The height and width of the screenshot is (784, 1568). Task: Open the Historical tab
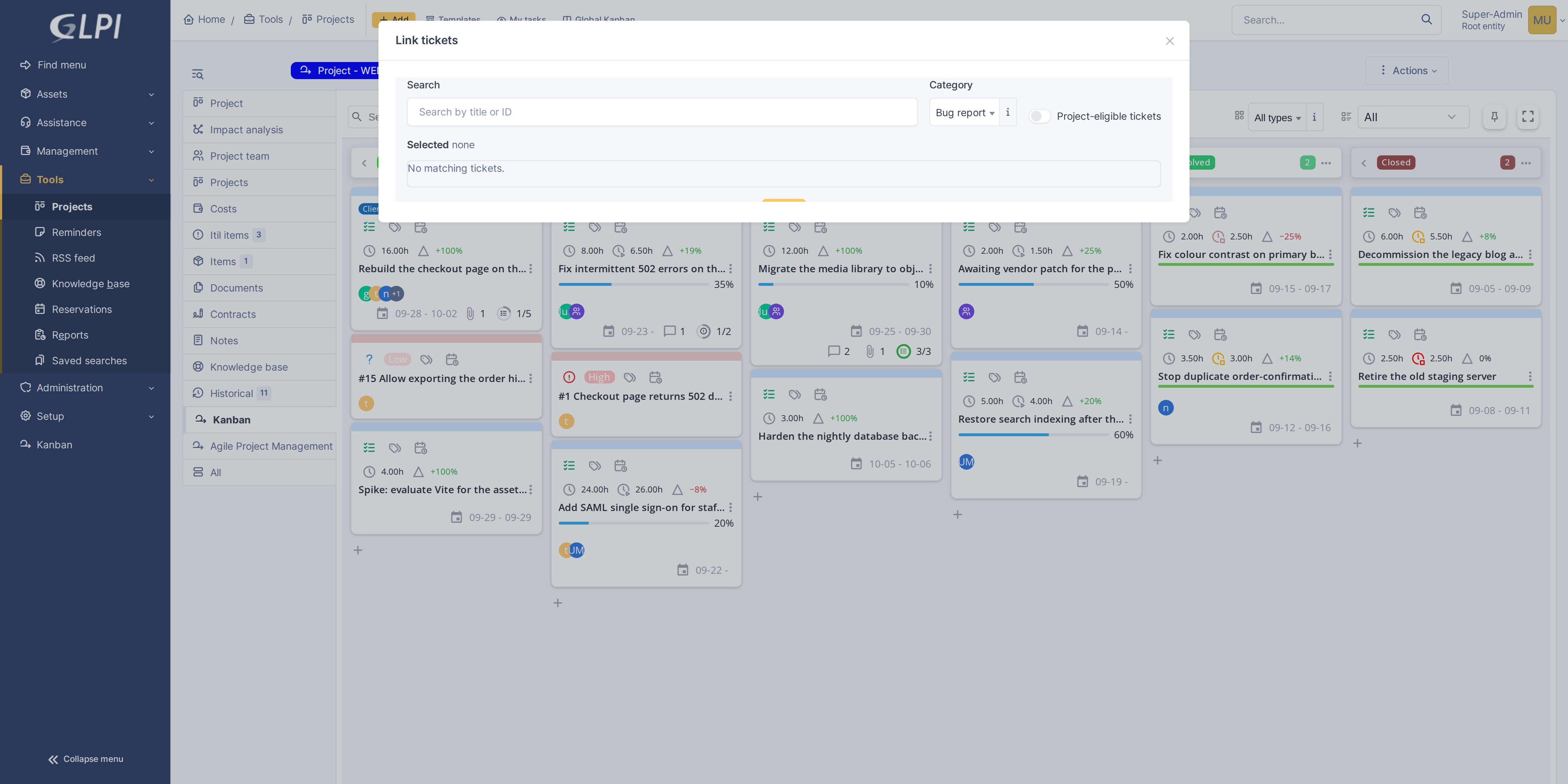[x=259, y=393]
